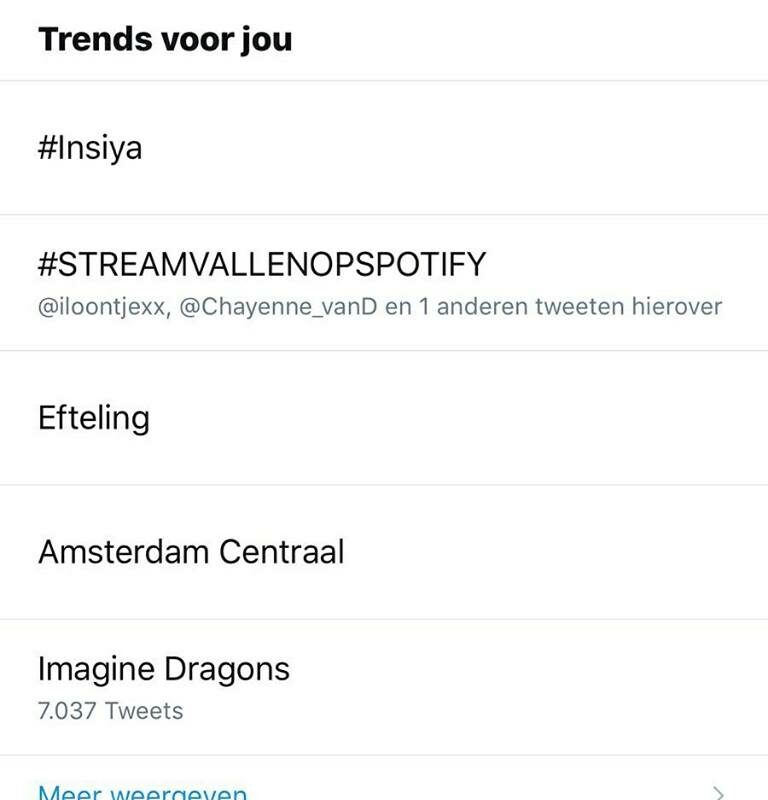Expand more trends via bottom row arrow
Image resolution: width=768 pixels, height=800 pixels.
point(718,793)
